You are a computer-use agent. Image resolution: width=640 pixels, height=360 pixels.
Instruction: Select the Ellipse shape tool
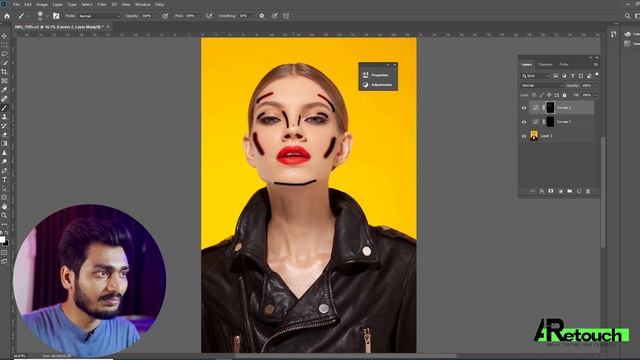4,198
